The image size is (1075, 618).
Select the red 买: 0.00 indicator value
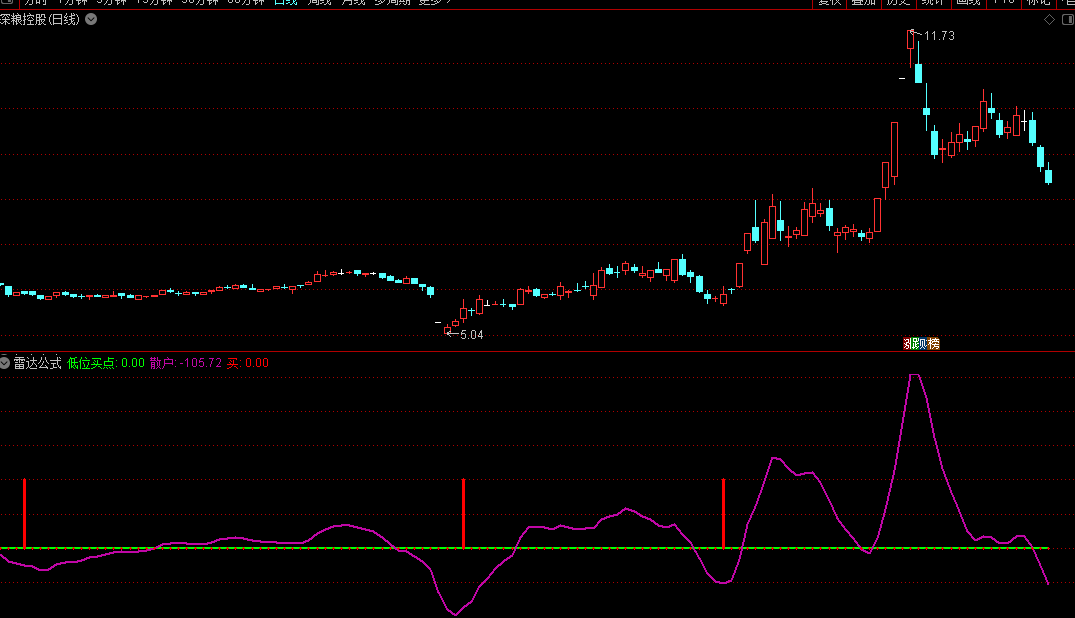coord(247,363)
